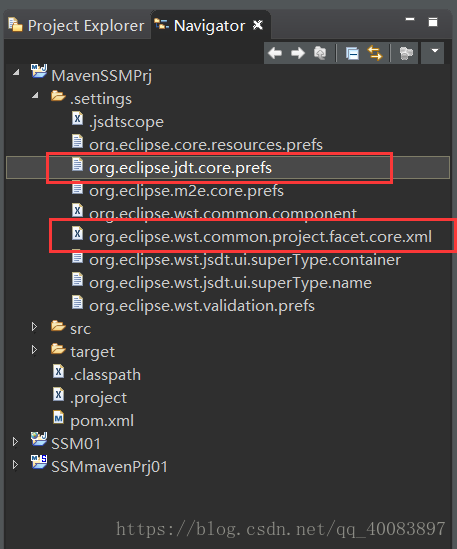The width and height of the screenshot is (457, 549).
Task: Click the SSM01 project icon
Action: click(39, 439)
